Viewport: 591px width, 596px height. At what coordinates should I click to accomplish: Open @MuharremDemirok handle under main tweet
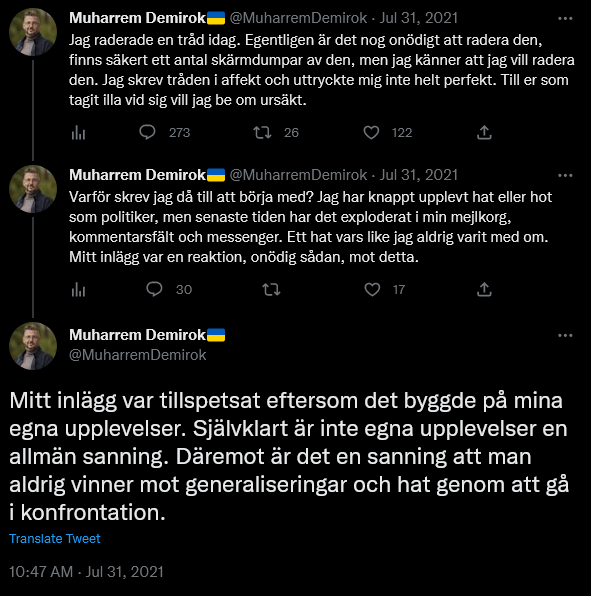tap(138, 355)
